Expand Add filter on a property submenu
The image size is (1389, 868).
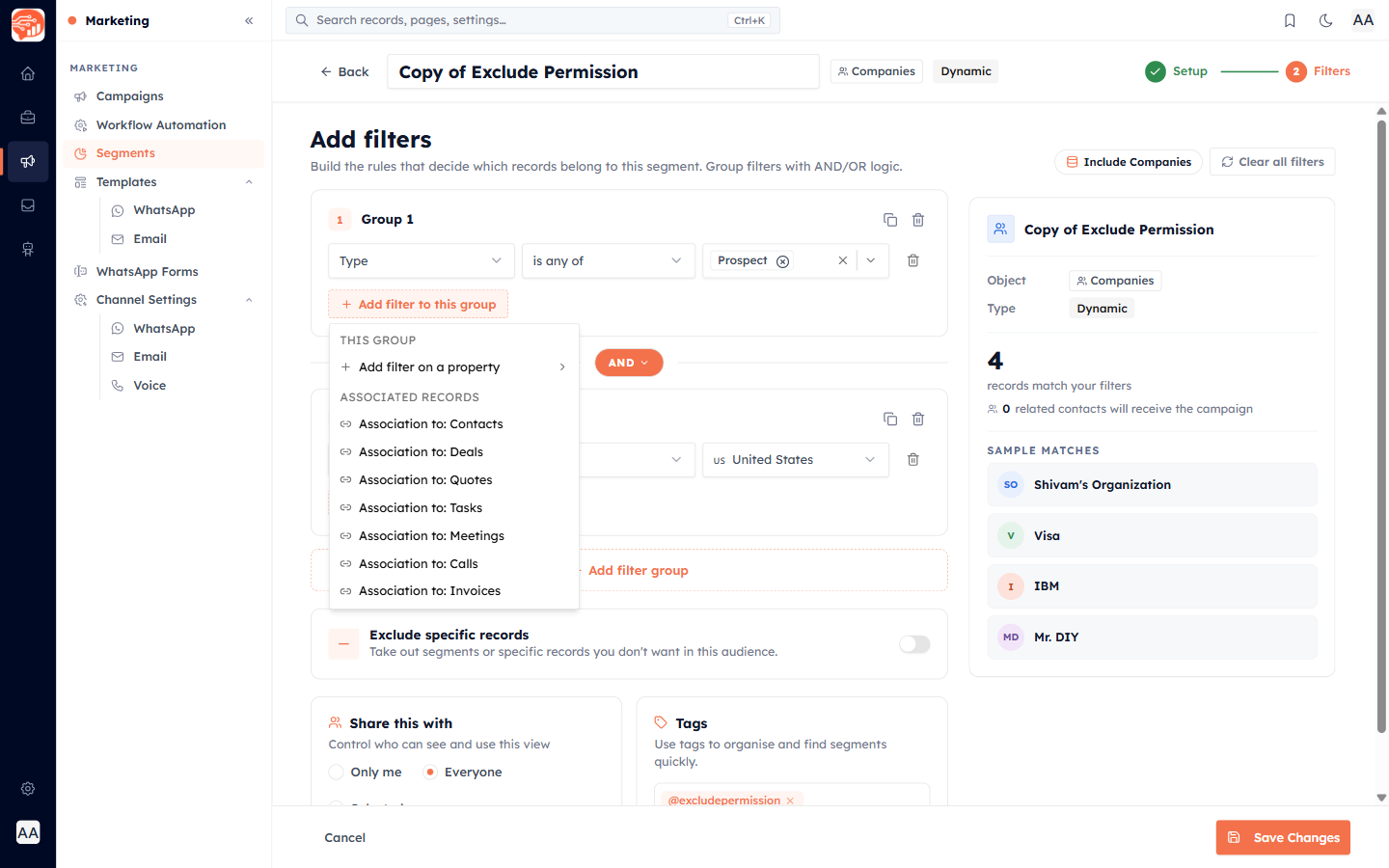453,367
